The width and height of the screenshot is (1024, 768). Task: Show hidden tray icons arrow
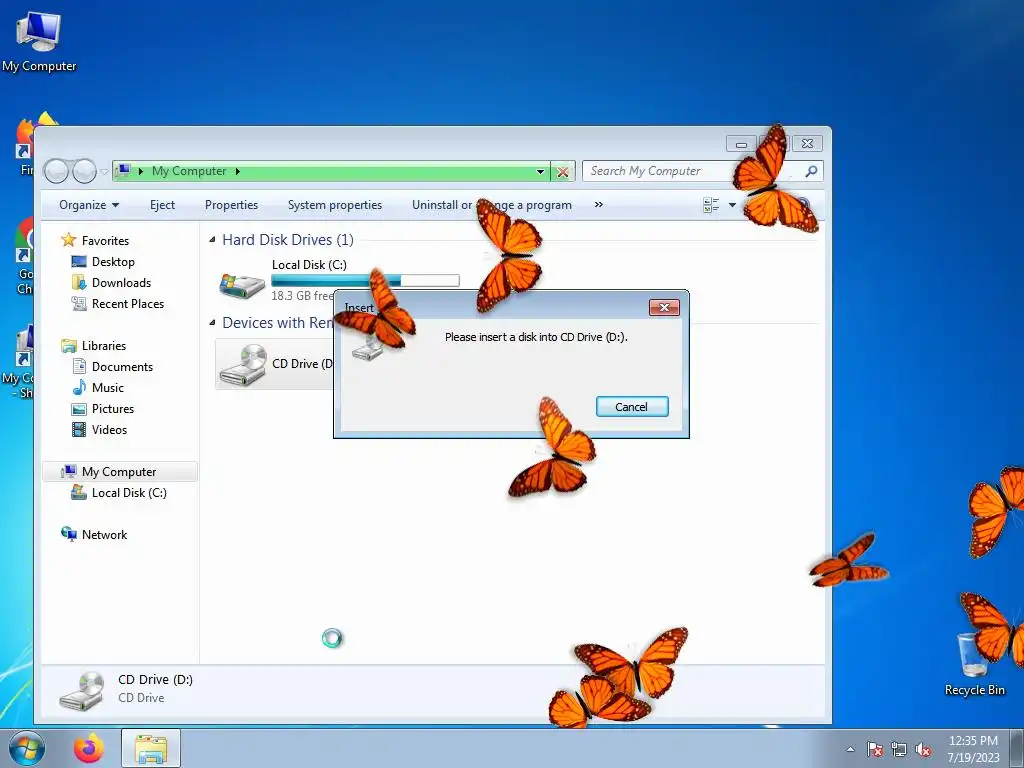coord(850,749)
